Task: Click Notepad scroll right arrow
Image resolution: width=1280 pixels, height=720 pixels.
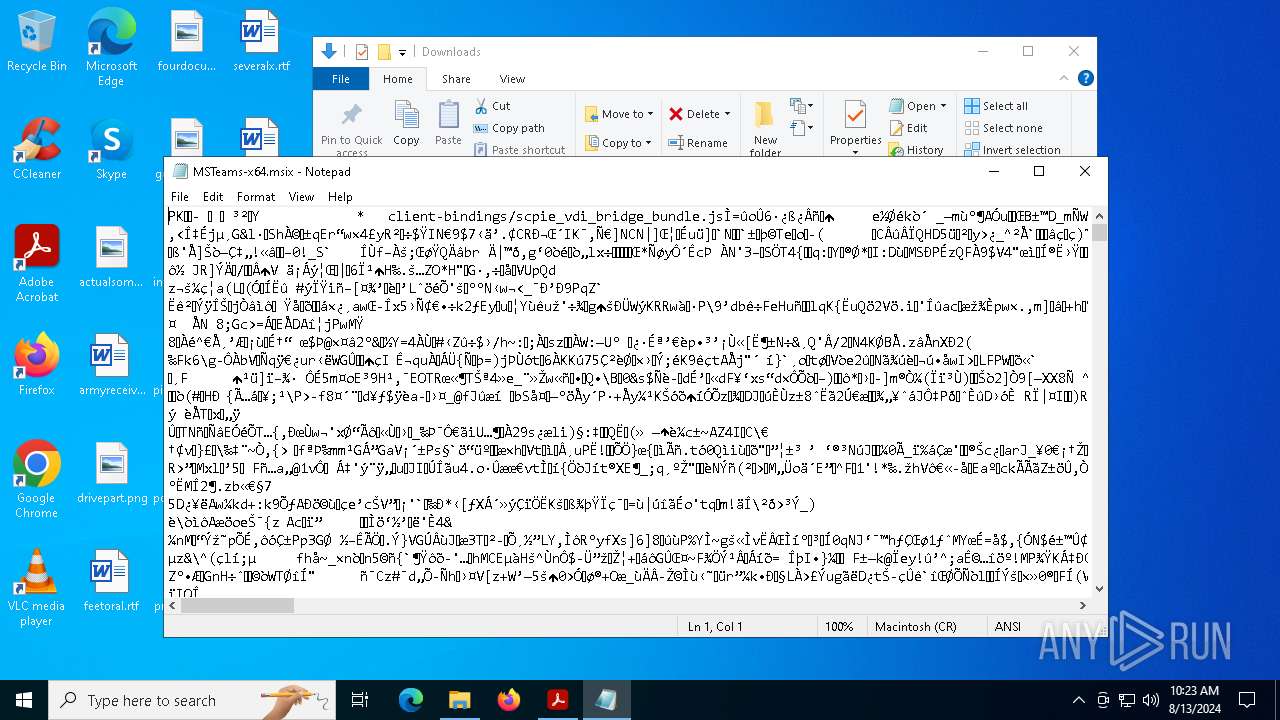Action: pos(1083,605)
